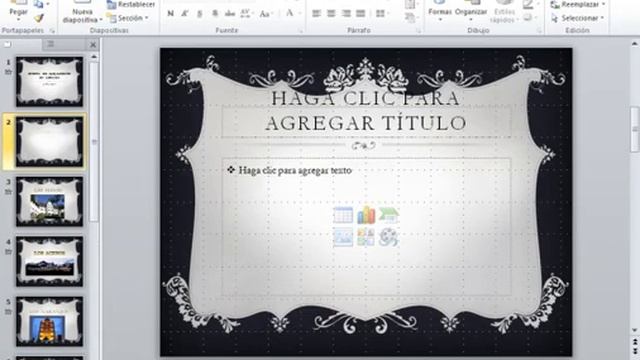Select slide 1 thumbnail
Screen dimensions: 640x360
[x=49, y=82]
